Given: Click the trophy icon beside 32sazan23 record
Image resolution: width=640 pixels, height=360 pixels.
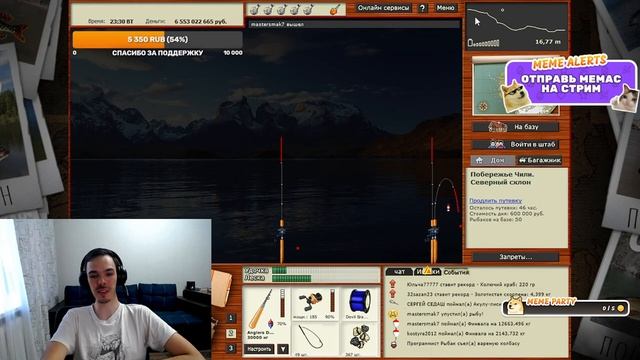Looking at the screenshot, I should pyautogui.click(x=393, y=294).
